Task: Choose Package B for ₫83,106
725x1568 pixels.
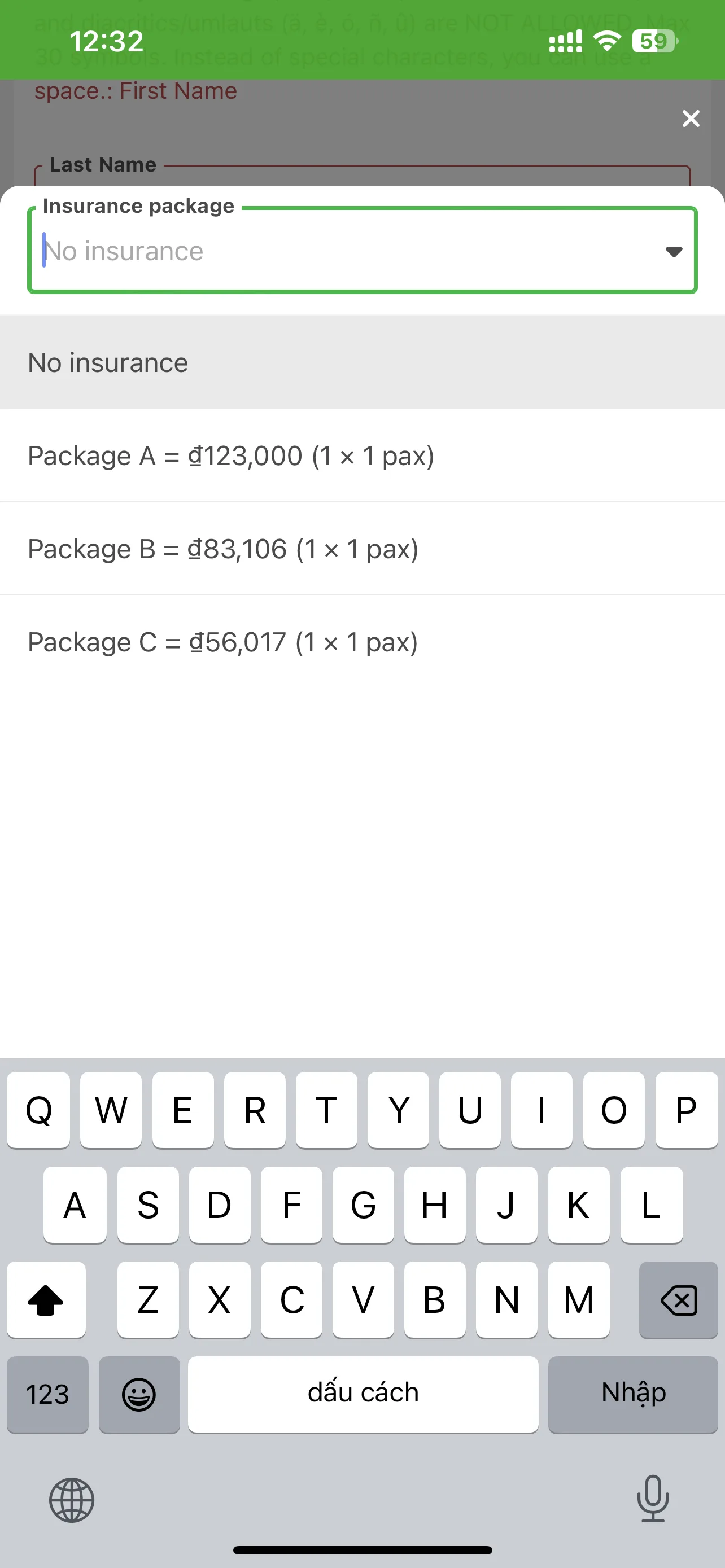Action: click(x=362, y=549)
